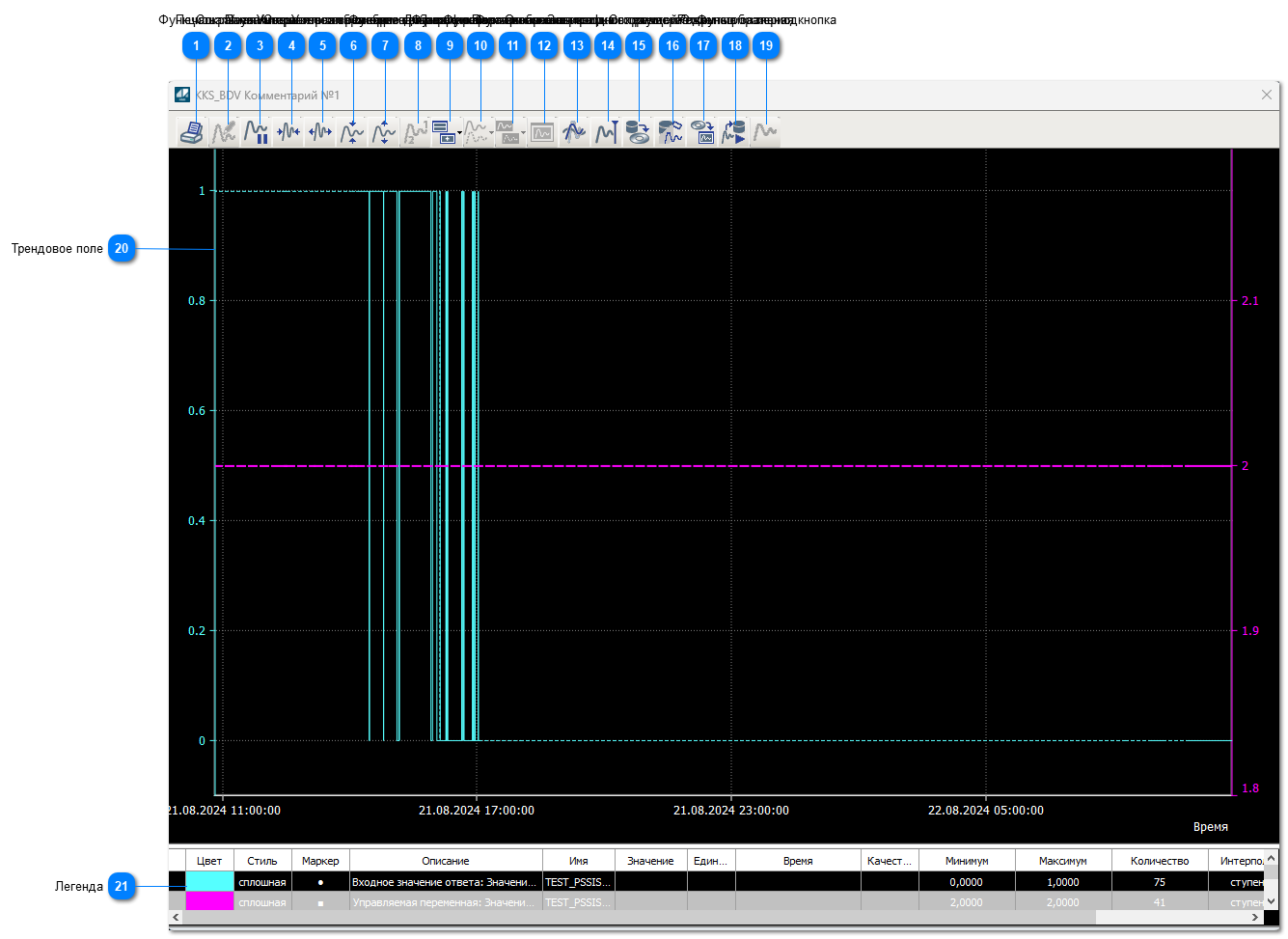Click the Время column header in legend
Image resolution: width=1288 pixels, height=939 pixels.
click(x=798, y=861)
